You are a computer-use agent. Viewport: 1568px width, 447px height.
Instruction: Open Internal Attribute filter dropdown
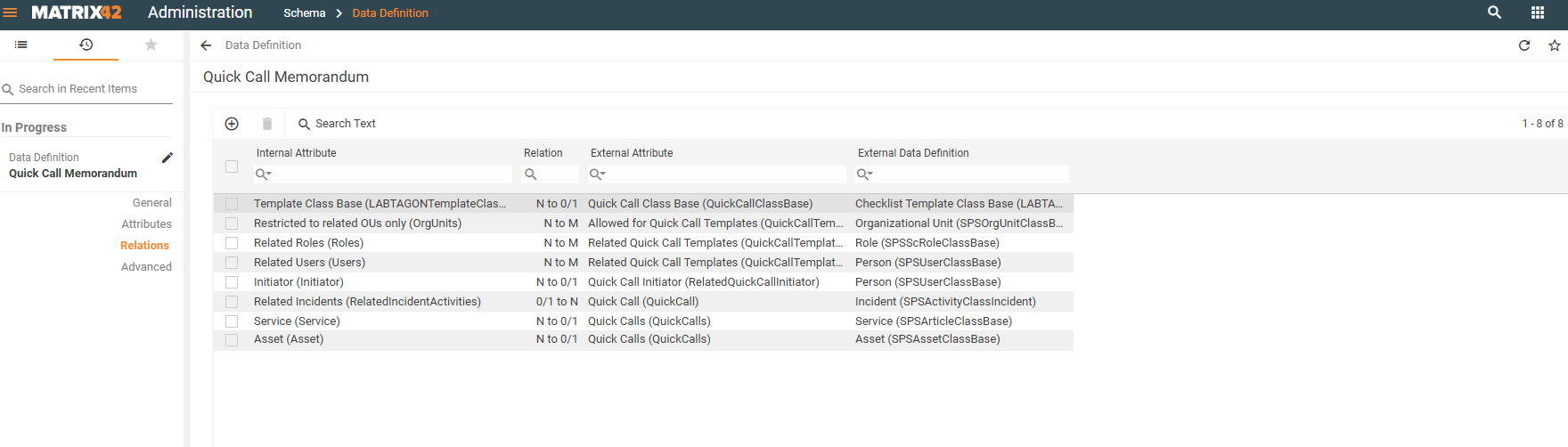264,175
